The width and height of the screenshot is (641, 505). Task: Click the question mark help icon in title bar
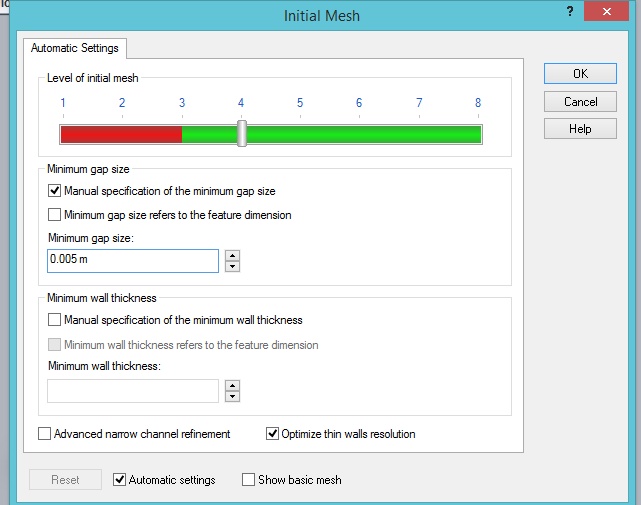tap(570, 11)
